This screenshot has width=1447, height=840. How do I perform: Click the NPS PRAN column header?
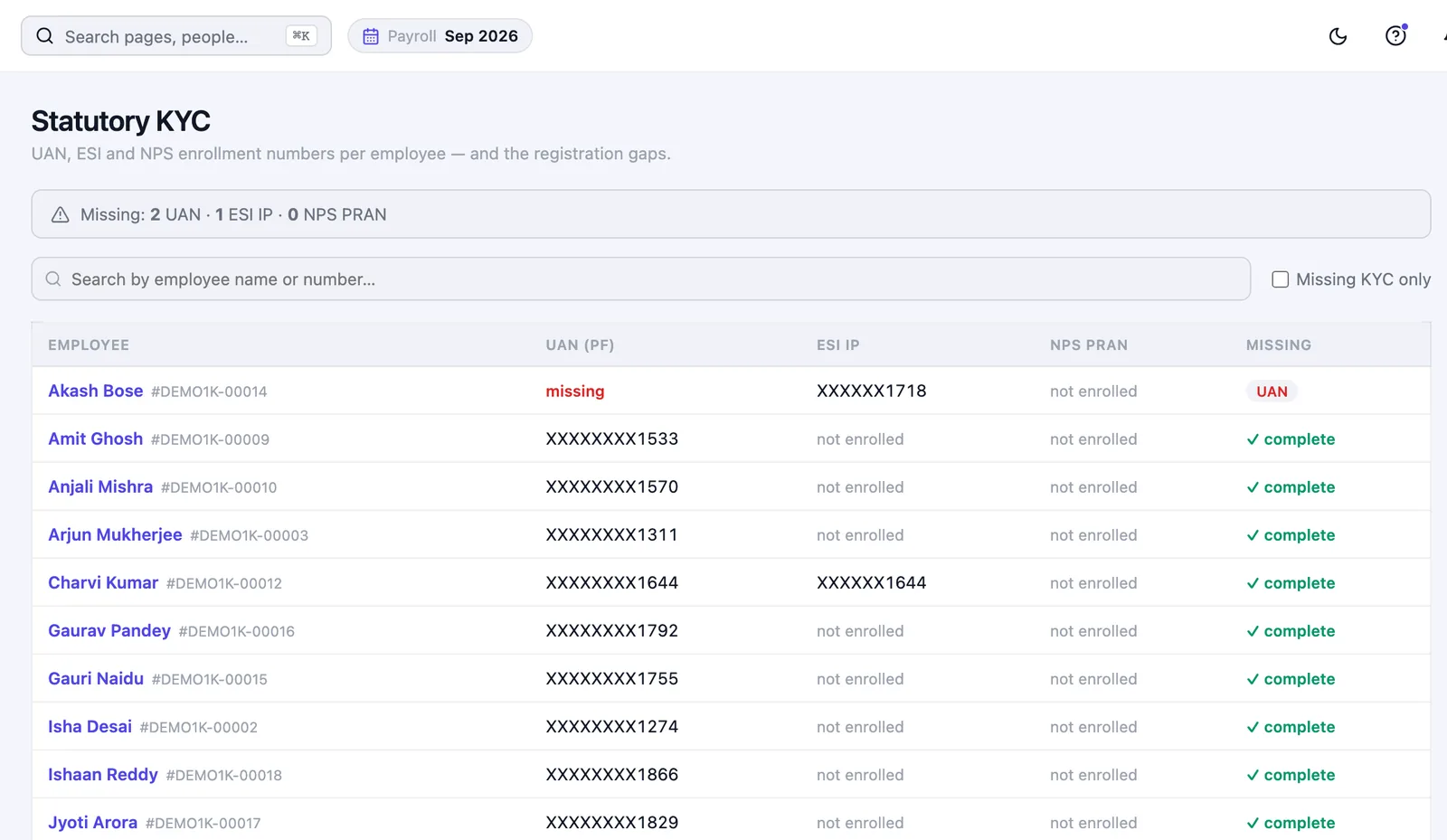(1089, 344)
